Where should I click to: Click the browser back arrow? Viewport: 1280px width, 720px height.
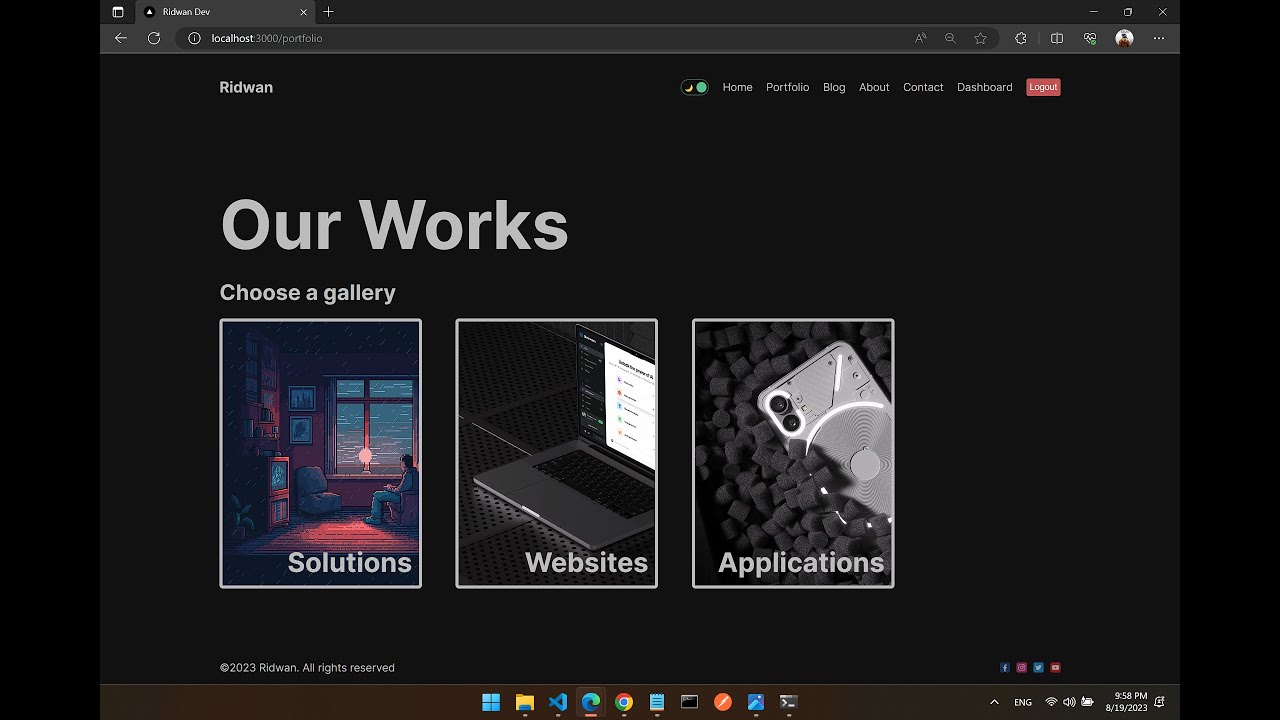pos(121,38)
